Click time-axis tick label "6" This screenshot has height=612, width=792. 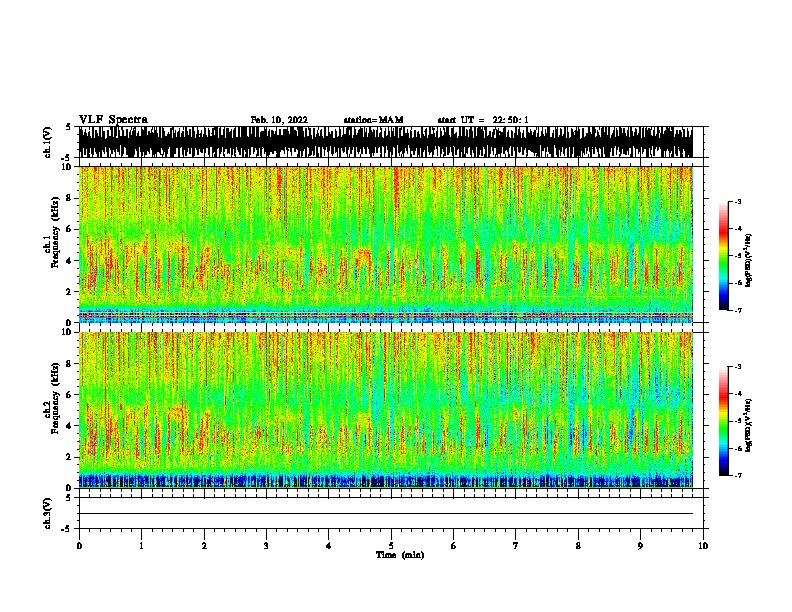454,546
